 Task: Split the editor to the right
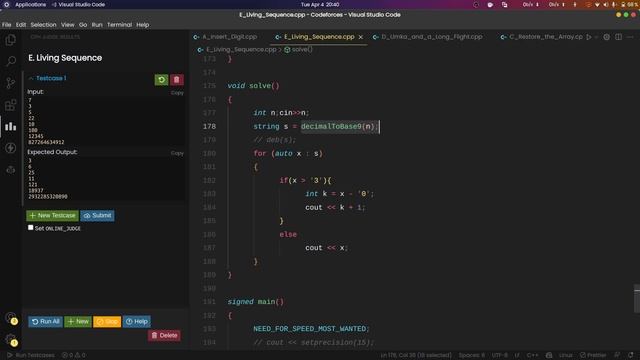click(619, 37)
